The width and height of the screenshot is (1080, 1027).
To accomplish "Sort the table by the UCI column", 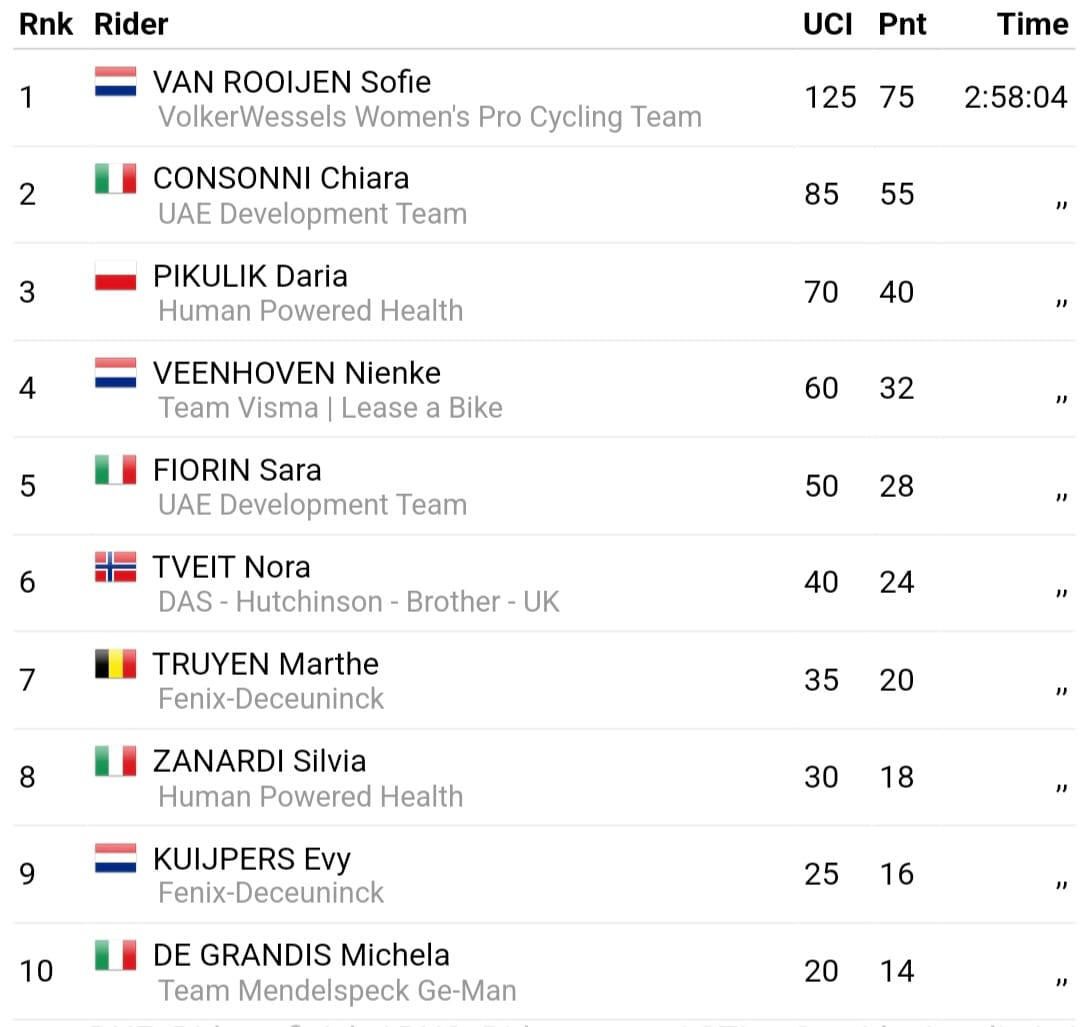I will (827, 24).
